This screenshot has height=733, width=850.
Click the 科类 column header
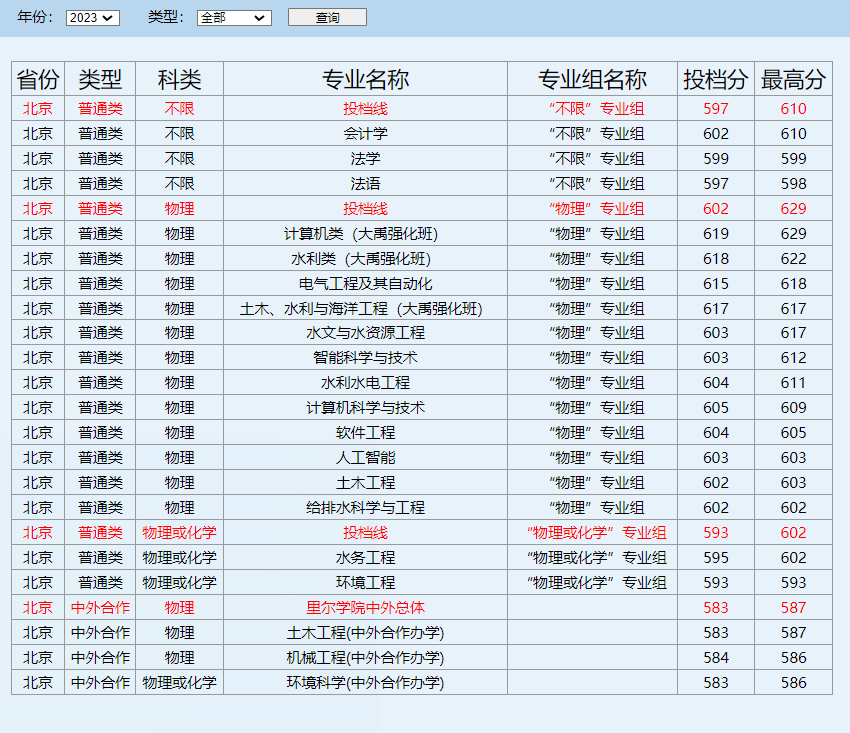[179, 79]
